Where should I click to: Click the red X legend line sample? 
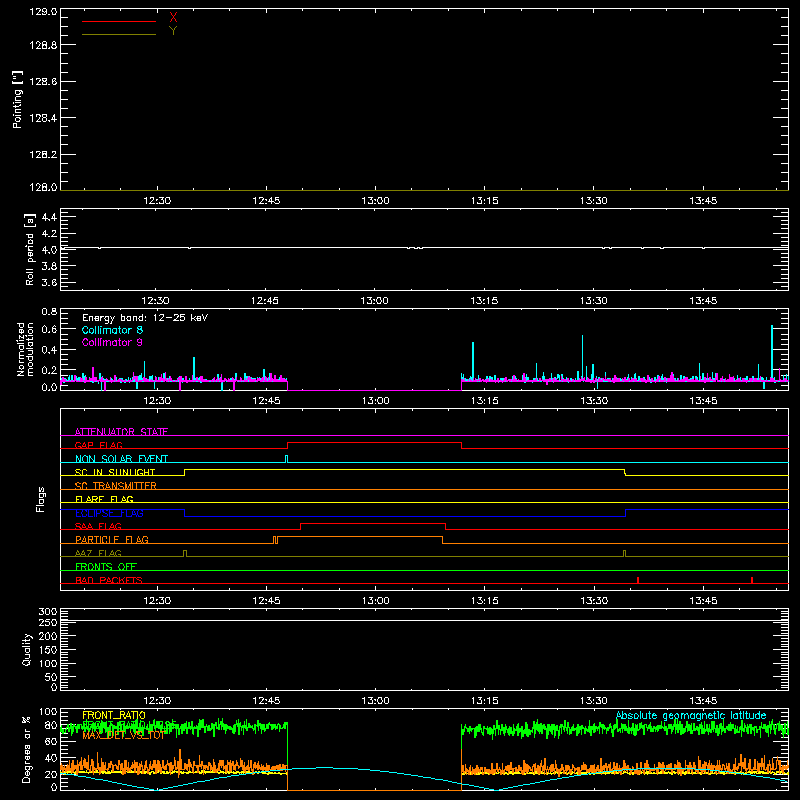(x=119, y=21)
